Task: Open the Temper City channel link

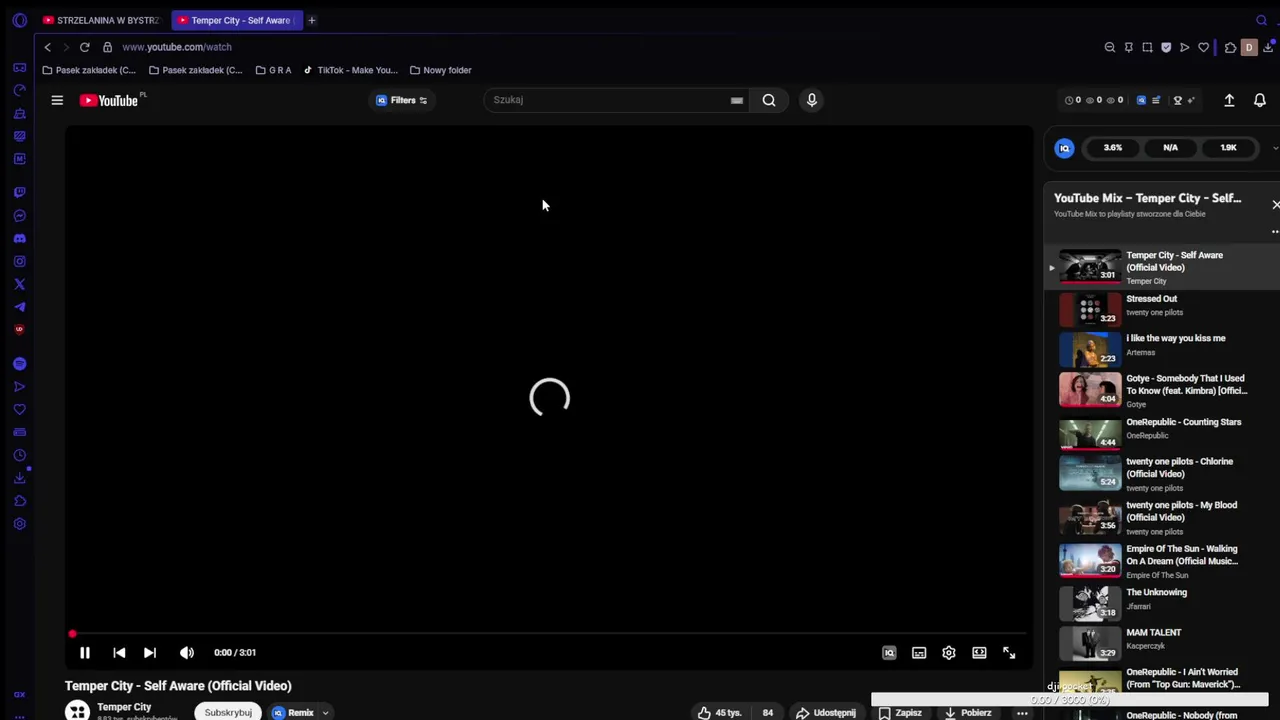Action: point(124,707)
